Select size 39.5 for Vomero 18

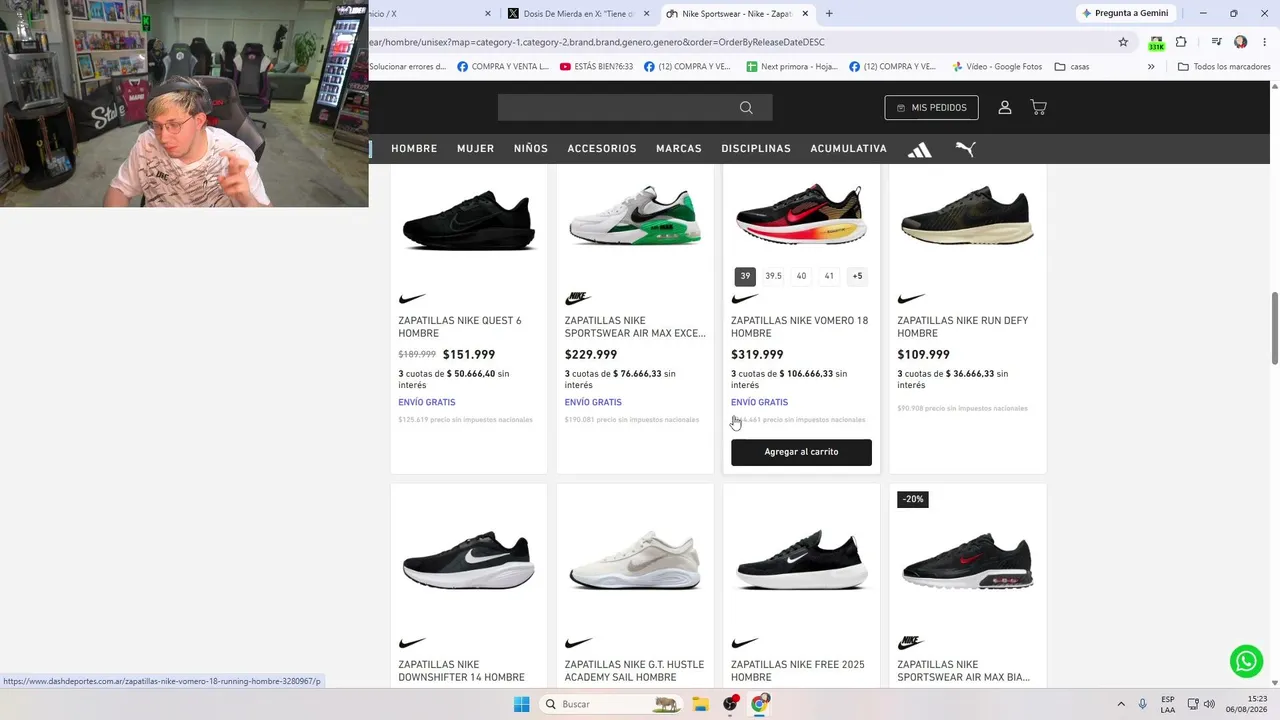(x=773, y=277)
